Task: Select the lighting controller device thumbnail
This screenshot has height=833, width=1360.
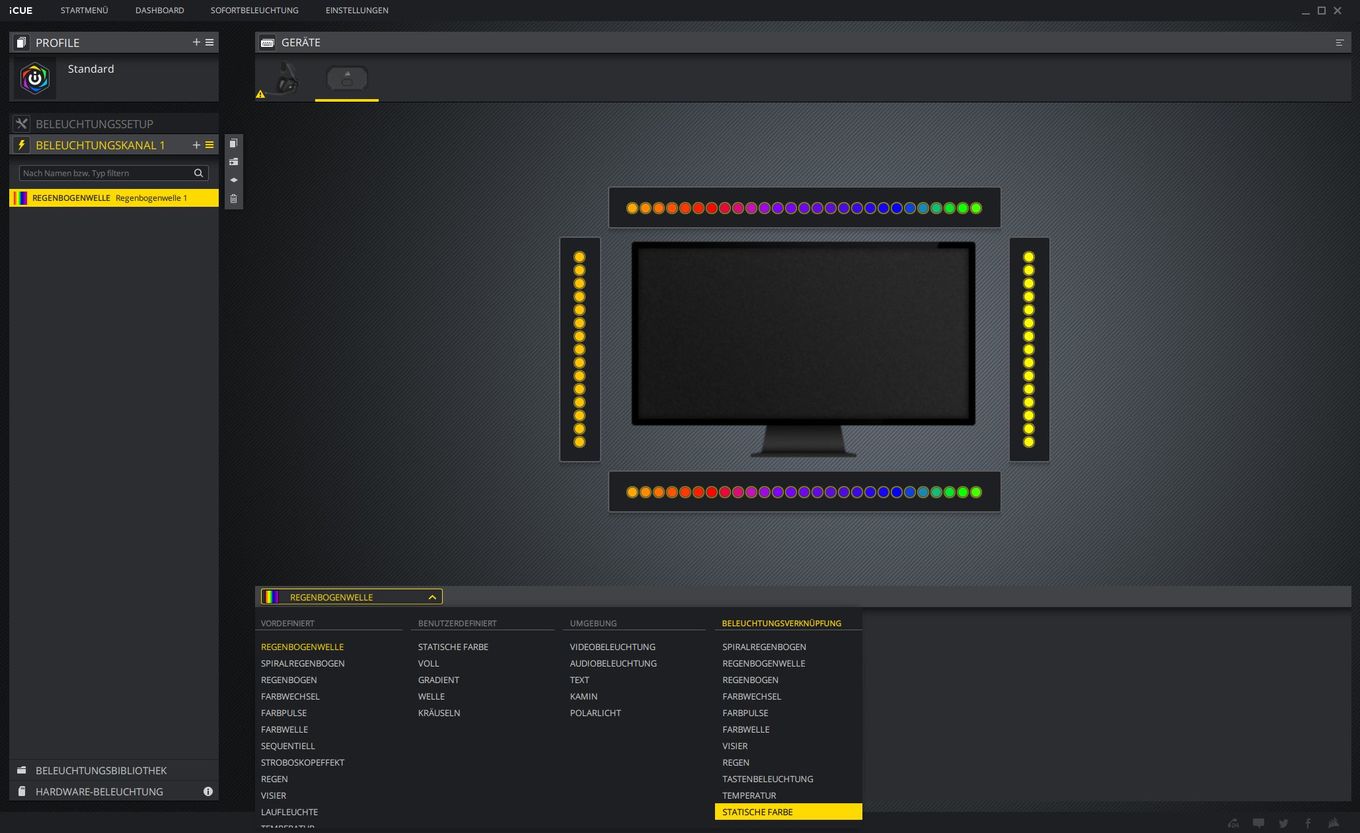Action: pos(347,79)
